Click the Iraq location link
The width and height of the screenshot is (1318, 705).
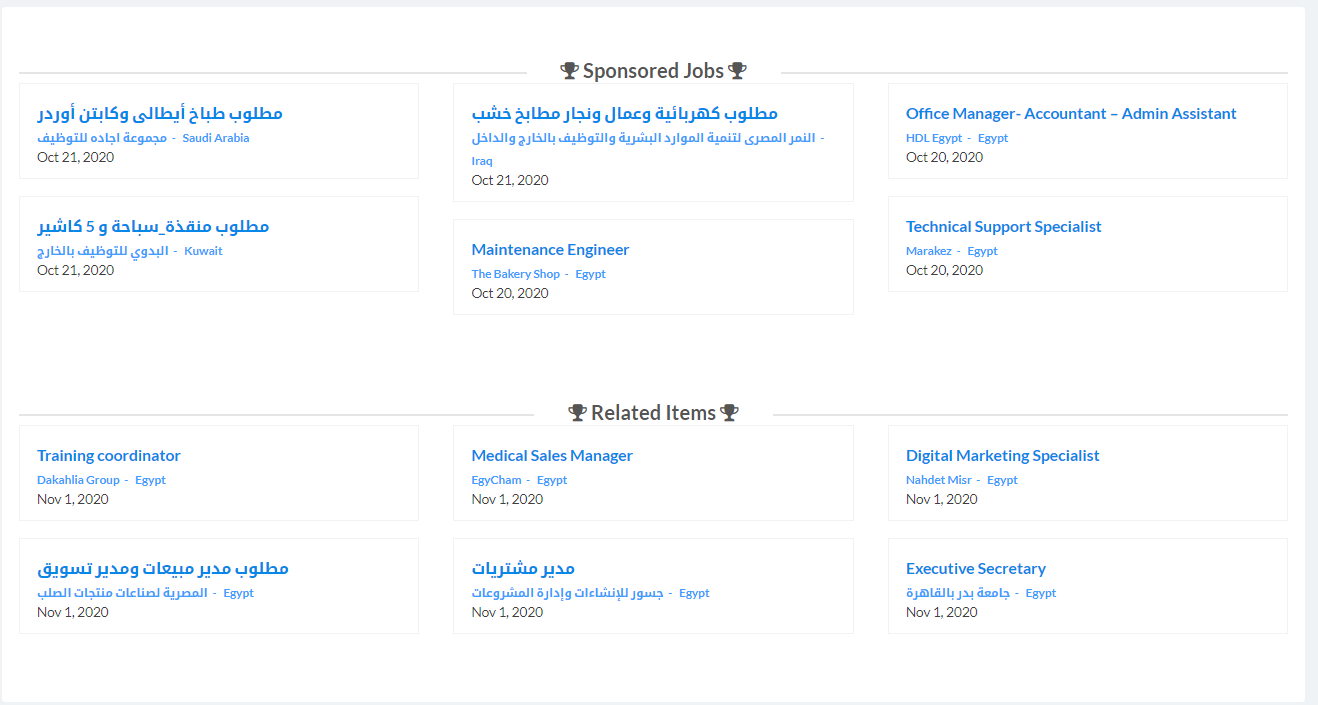click(x=482, y=161)
